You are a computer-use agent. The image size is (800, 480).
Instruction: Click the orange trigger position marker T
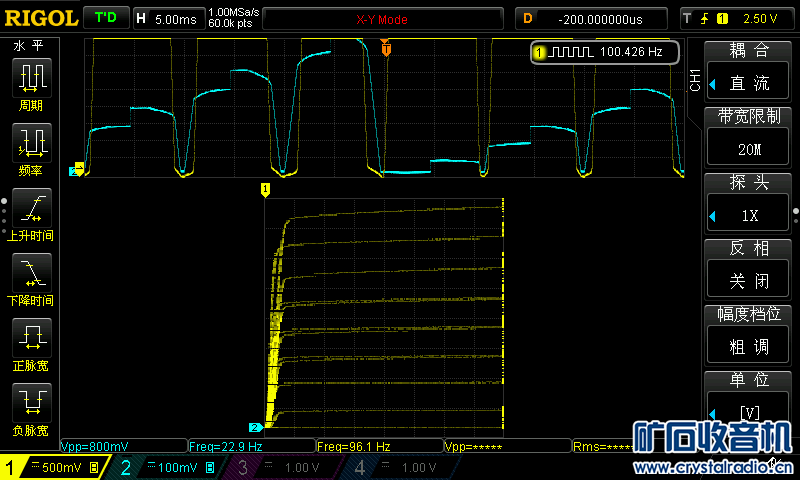click(x=386, y=48)
